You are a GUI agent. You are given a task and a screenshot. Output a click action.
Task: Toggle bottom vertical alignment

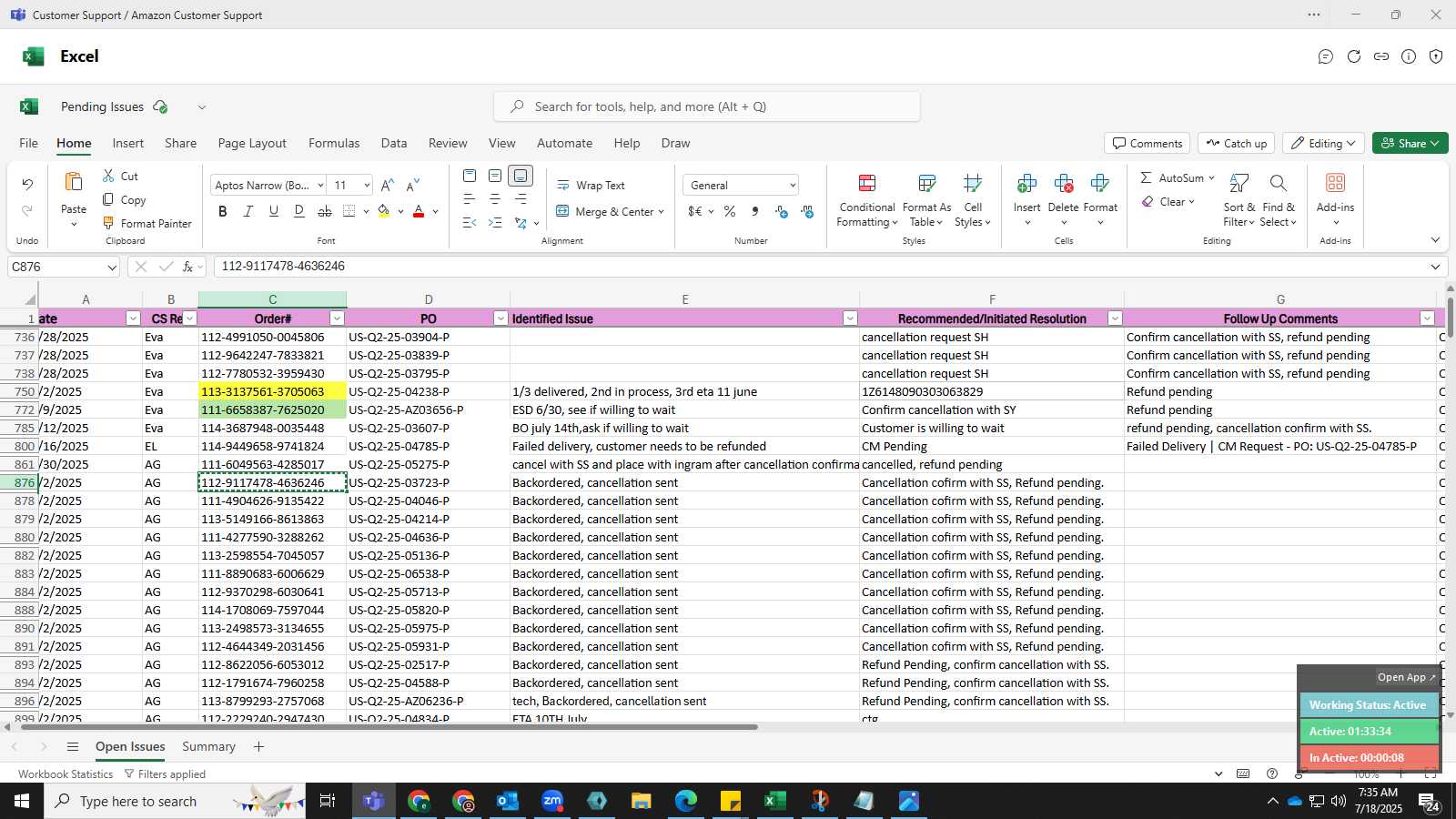(521, 176)
